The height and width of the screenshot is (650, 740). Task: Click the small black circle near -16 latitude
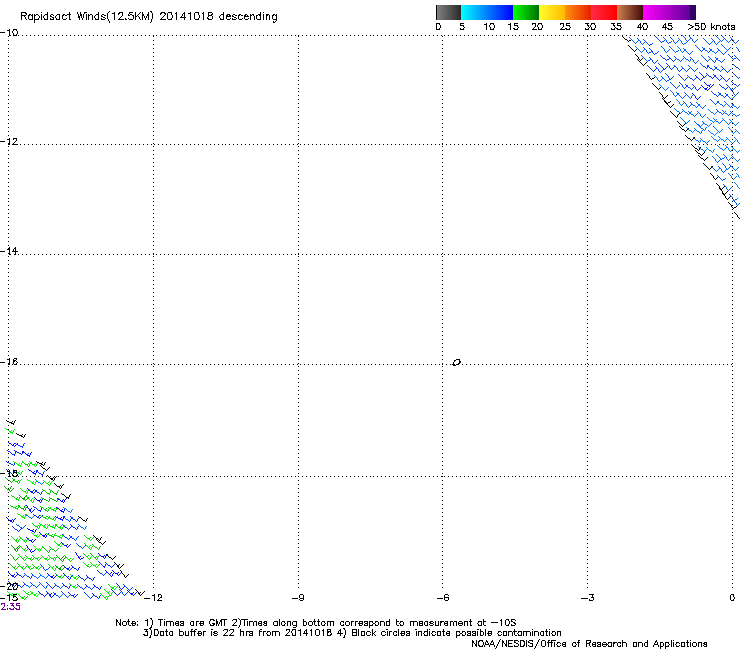pyautogui.click(x=456, y=363)
